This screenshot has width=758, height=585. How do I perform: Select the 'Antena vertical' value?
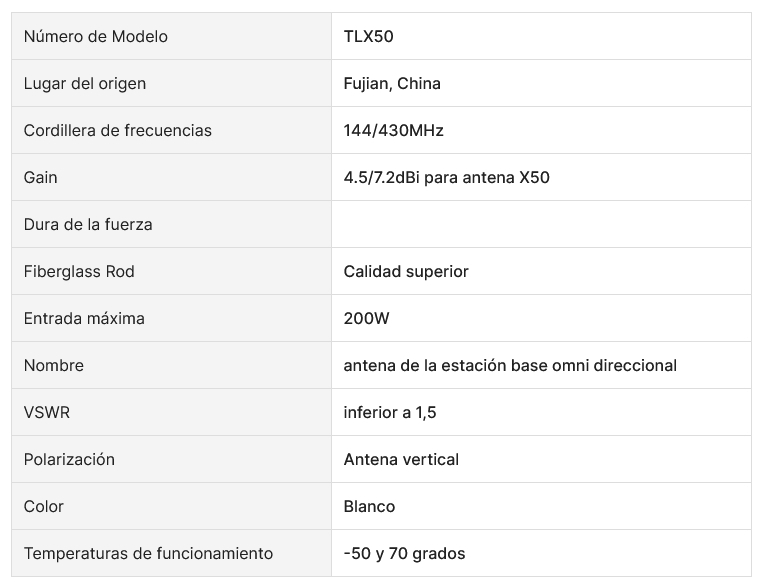401,460
